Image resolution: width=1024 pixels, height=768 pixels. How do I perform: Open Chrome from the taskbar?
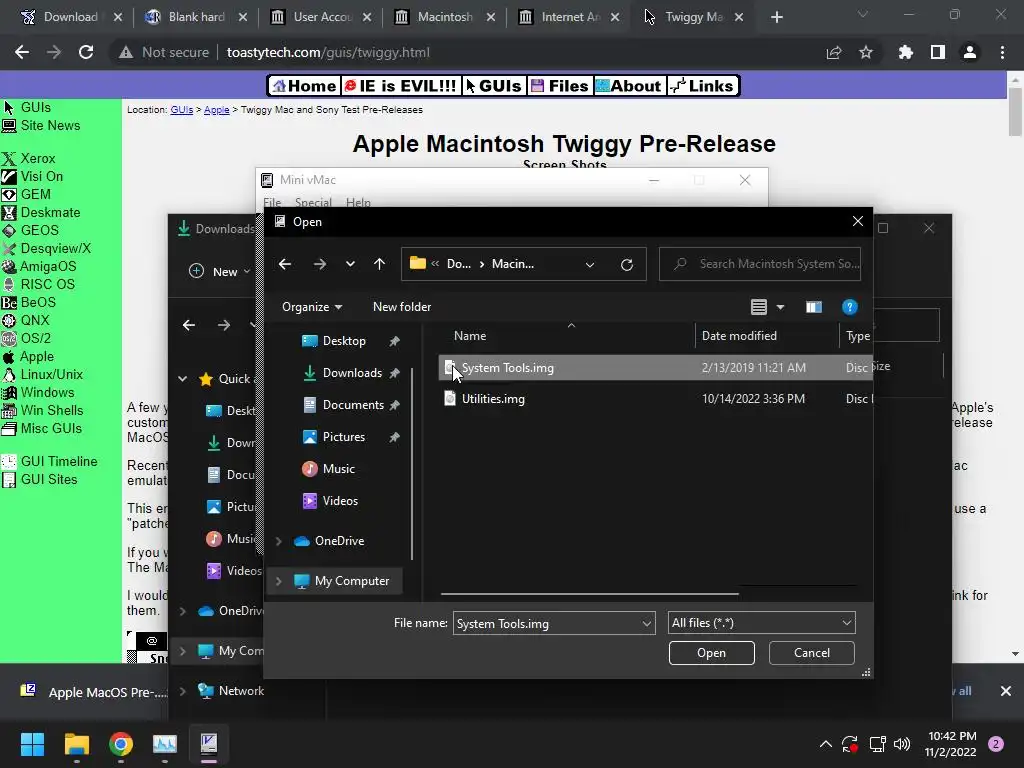[121, 744]
